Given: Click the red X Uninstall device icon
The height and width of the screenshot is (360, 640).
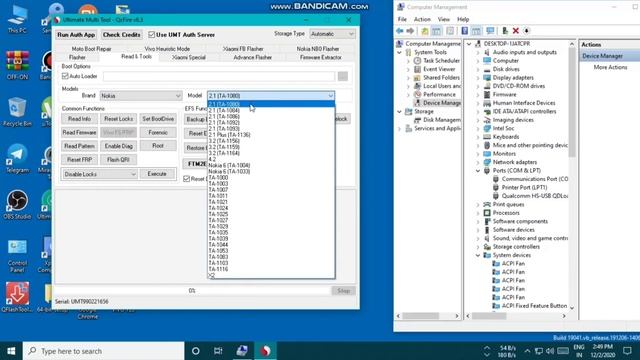Looking at the screenshot, I should point(516,31).
